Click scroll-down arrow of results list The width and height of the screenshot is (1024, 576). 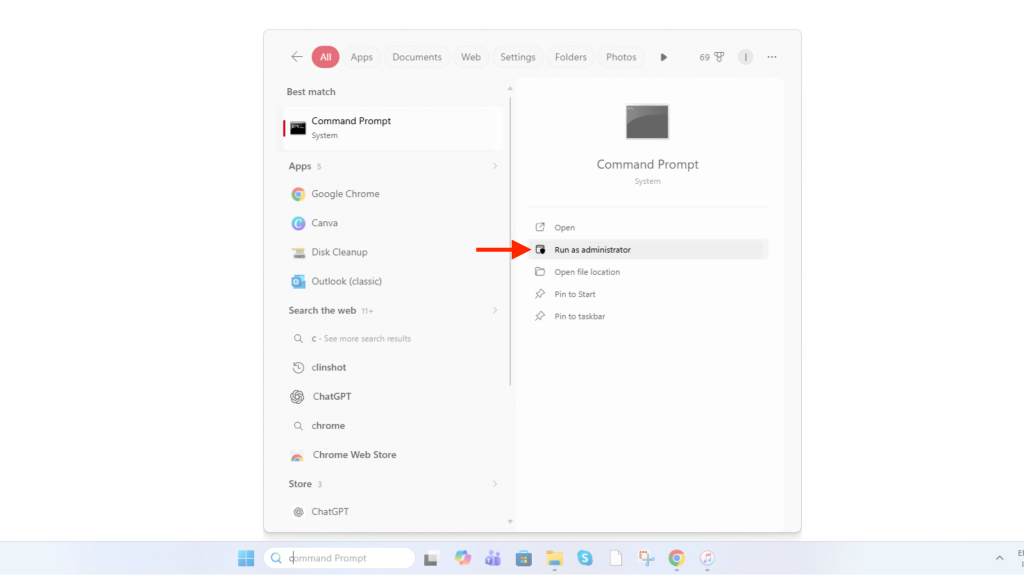pyautogui.click(x=510, y=522)
